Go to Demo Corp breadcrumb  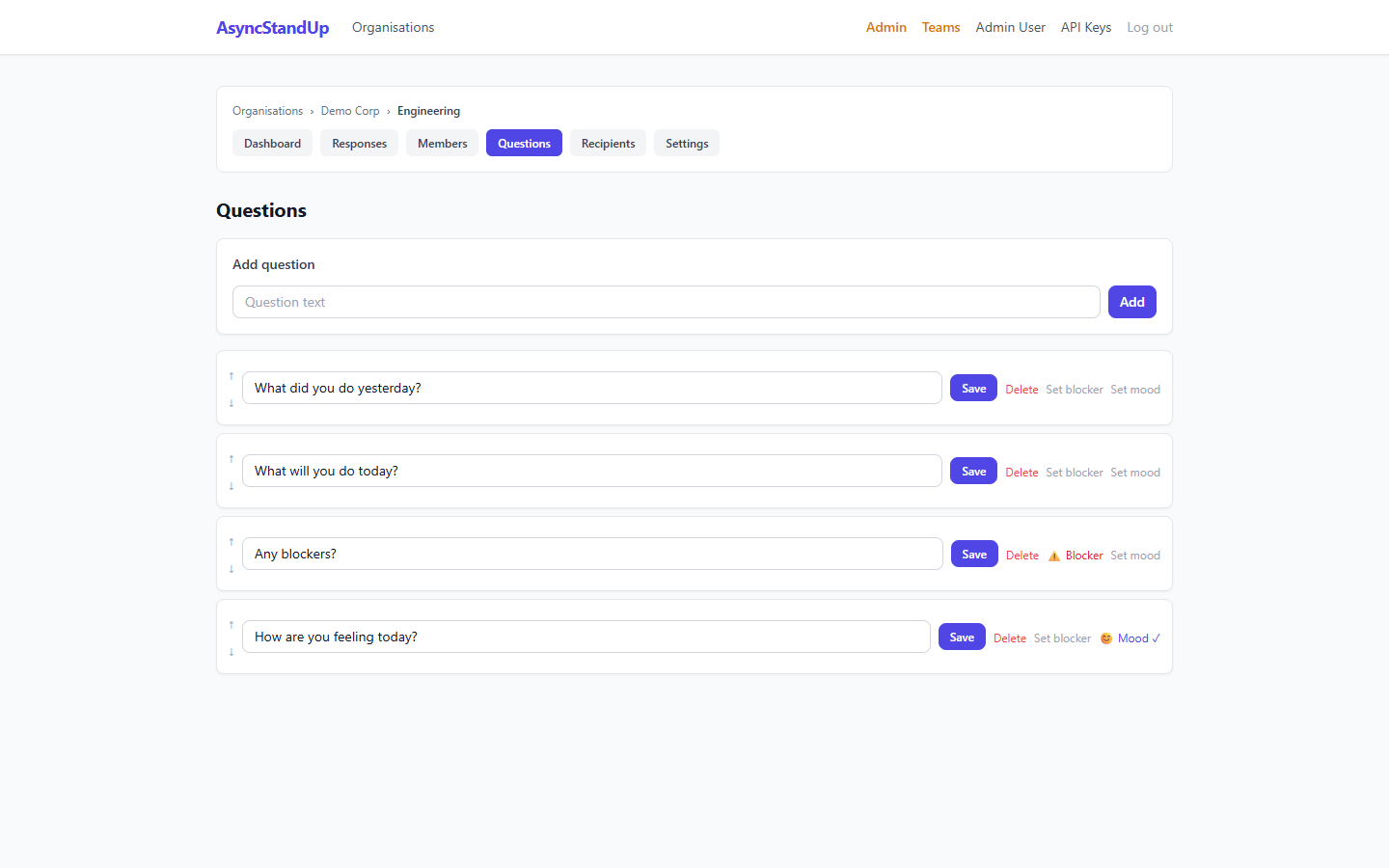tap(350, 111)
